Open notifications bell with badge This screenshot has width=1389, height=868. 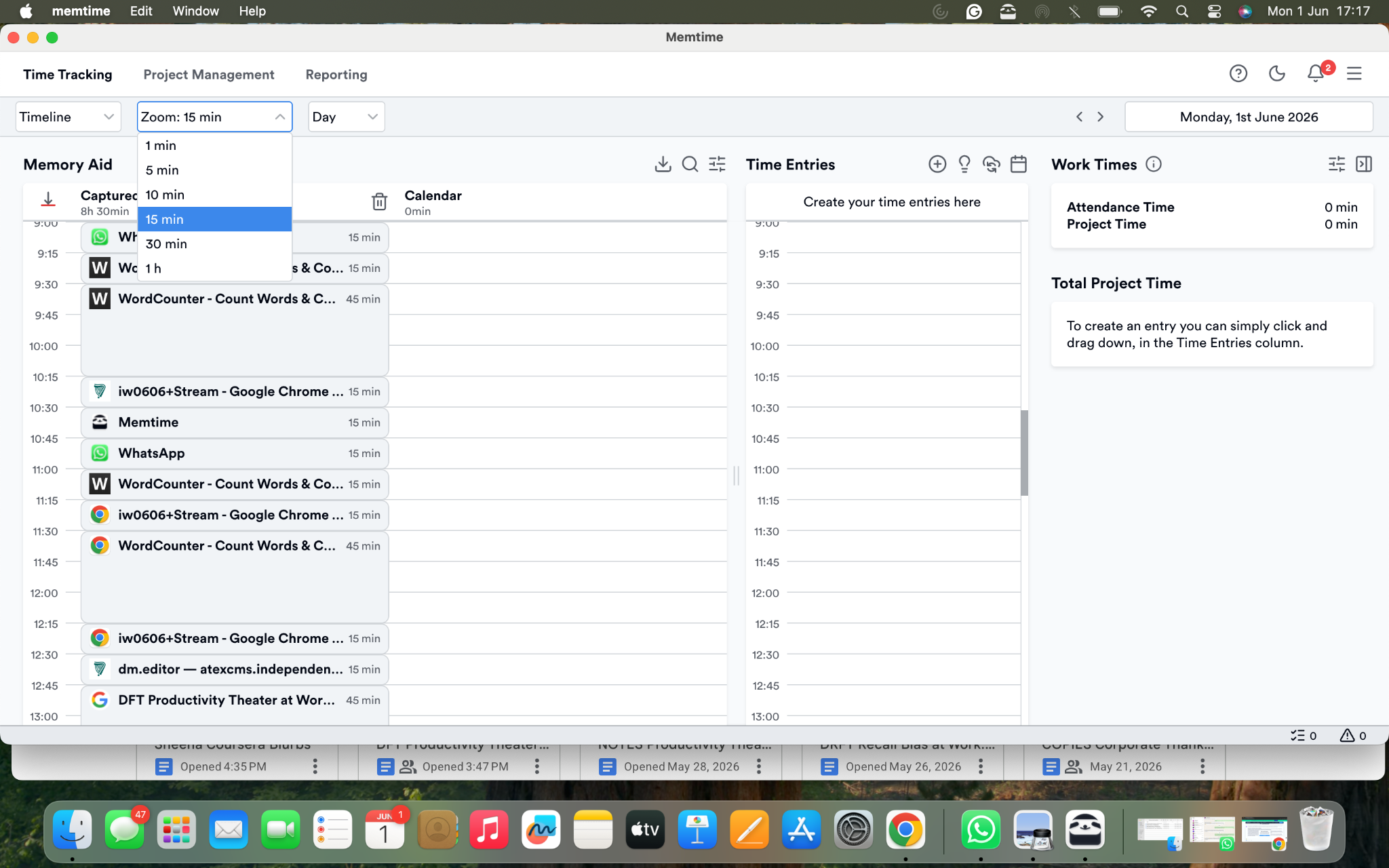1316,73
